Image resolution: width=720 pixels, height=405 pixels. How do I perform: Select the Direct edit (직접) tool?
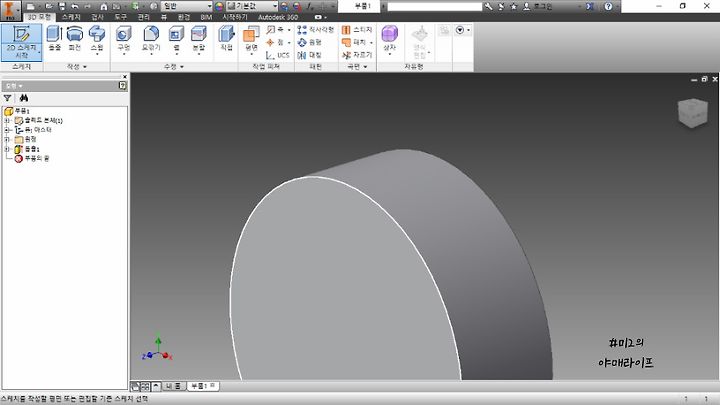point(226,39)
